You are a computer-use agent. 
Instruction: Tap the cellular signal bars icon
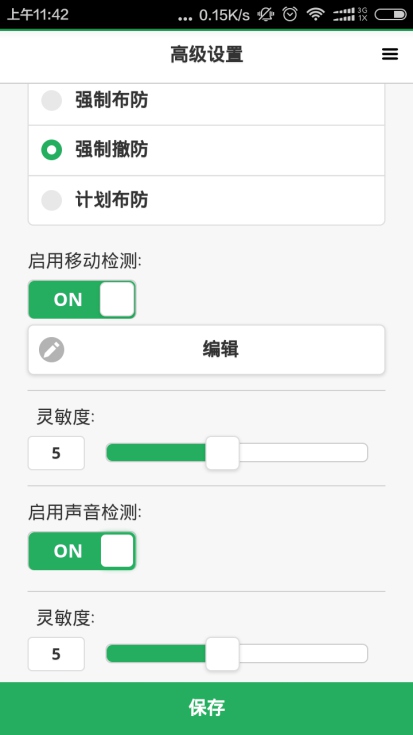pyautogui.click(x=350, y=15)
